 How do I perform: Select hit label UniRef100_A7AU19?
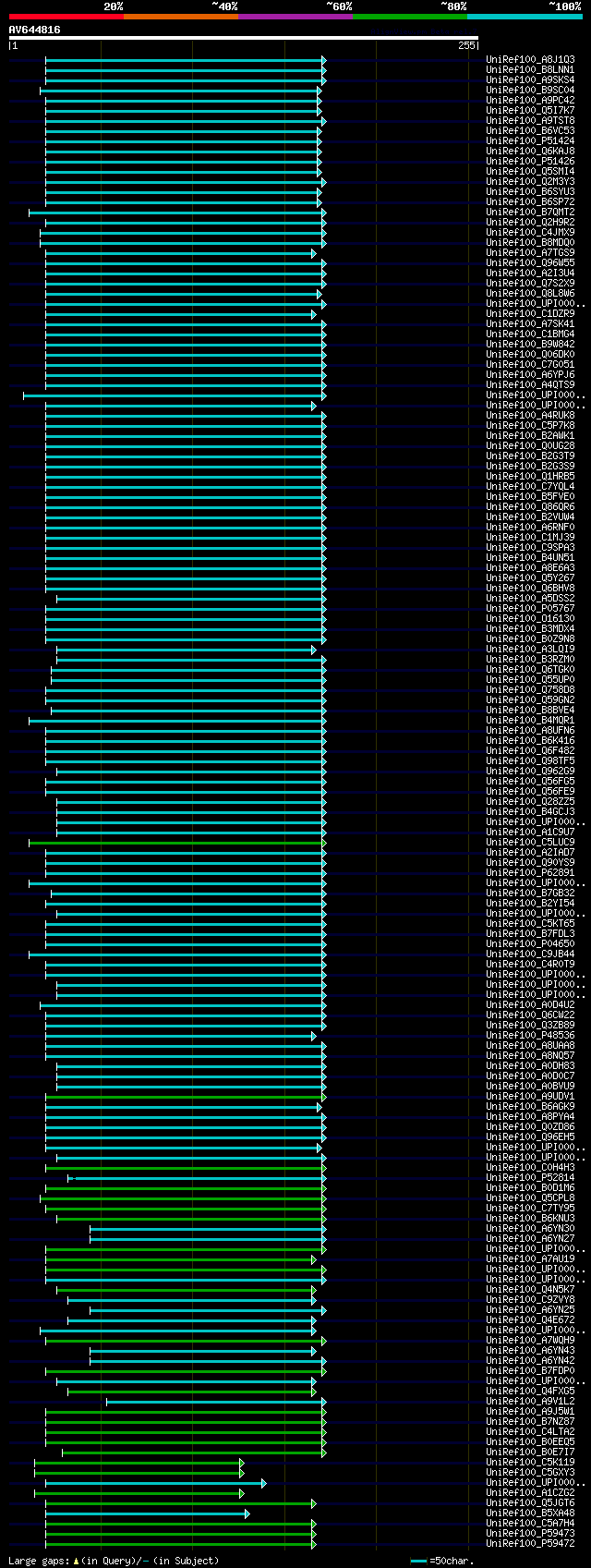(x=530, y=1259)
